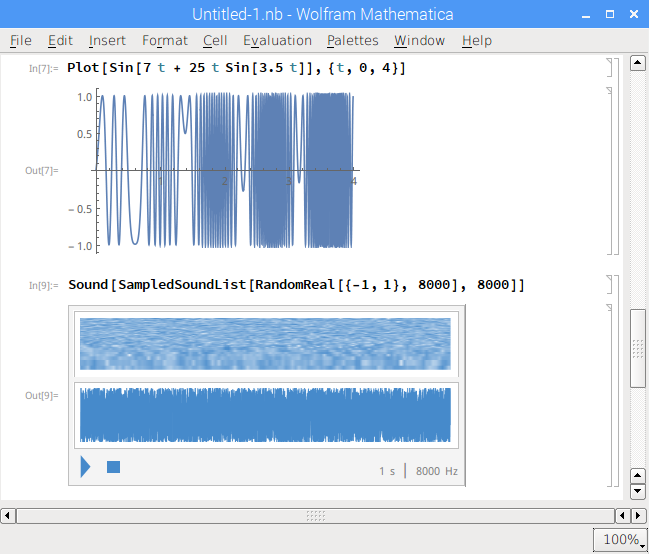Open the 100% magnification dropdown
The width and height of the screenshot is (649, 554).
tap(621, 540)
